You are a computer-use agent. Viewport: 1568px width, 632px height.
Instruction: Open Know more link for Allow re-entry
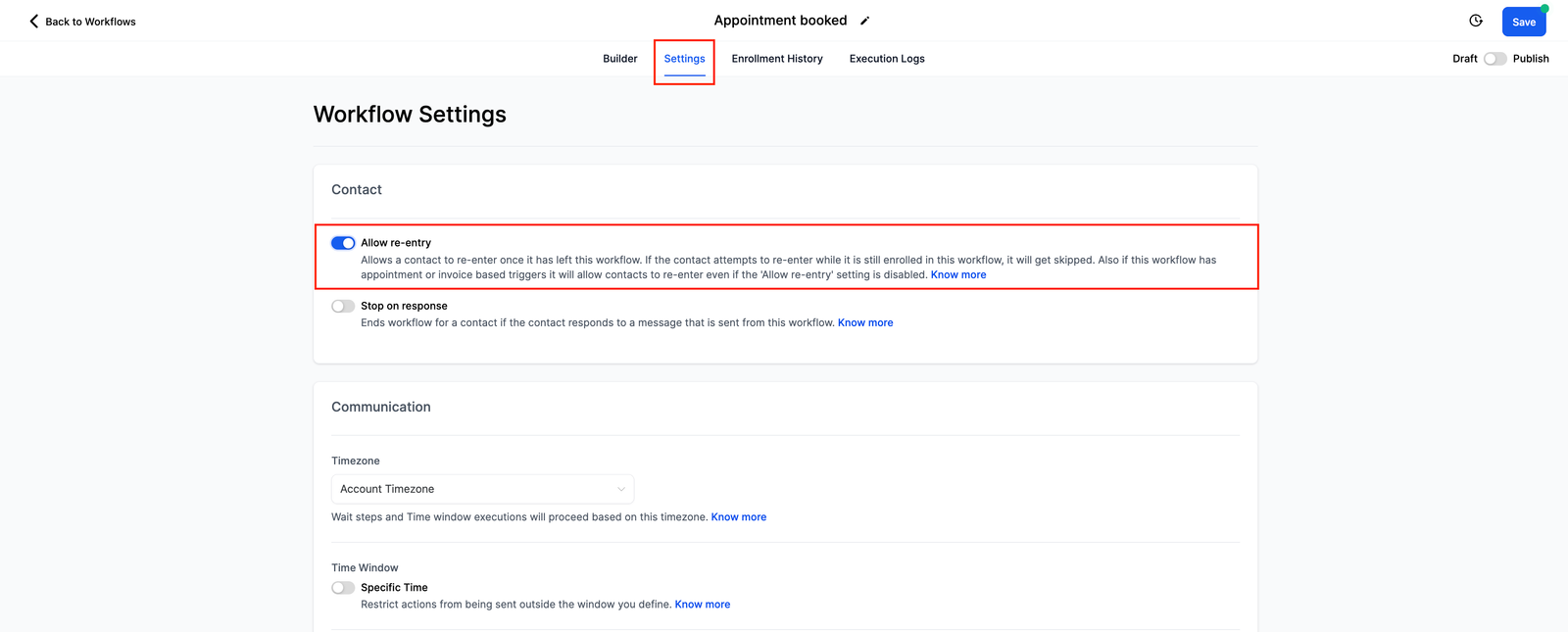click(x=958, y=275)
